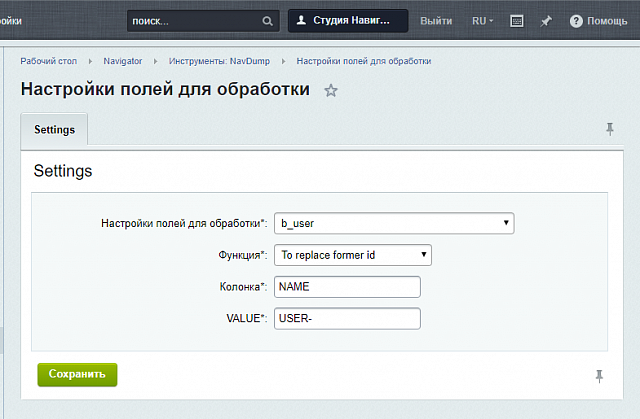The height and width of the screenshot is (419, 640).
Task: Click the Settings section heading
Action: pos(63,171)
